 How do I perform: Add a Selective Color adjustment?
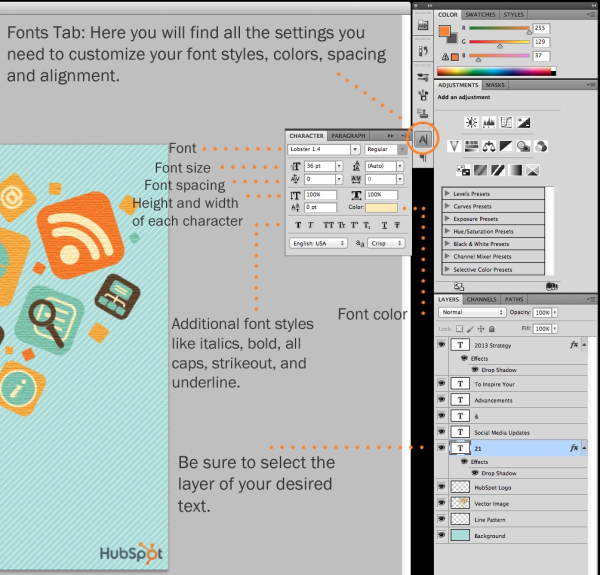[x=533, y=170]
